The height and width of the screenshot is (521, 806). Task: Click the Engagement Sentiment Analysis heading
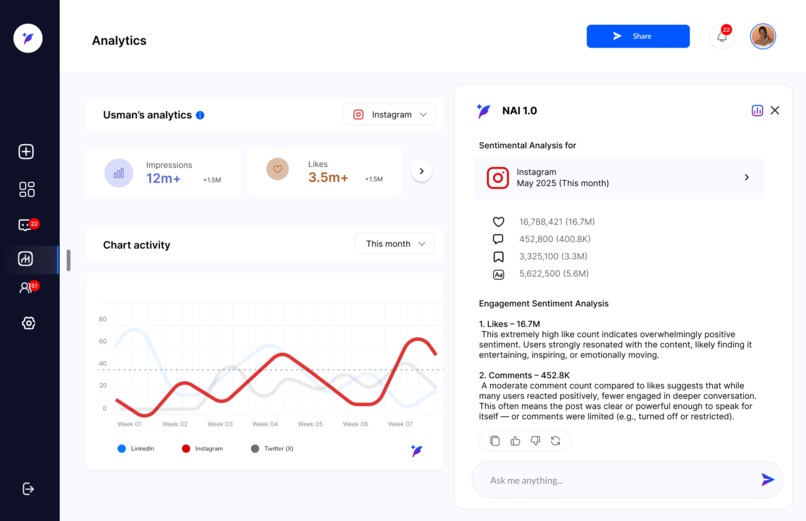(x=543, y=303)
